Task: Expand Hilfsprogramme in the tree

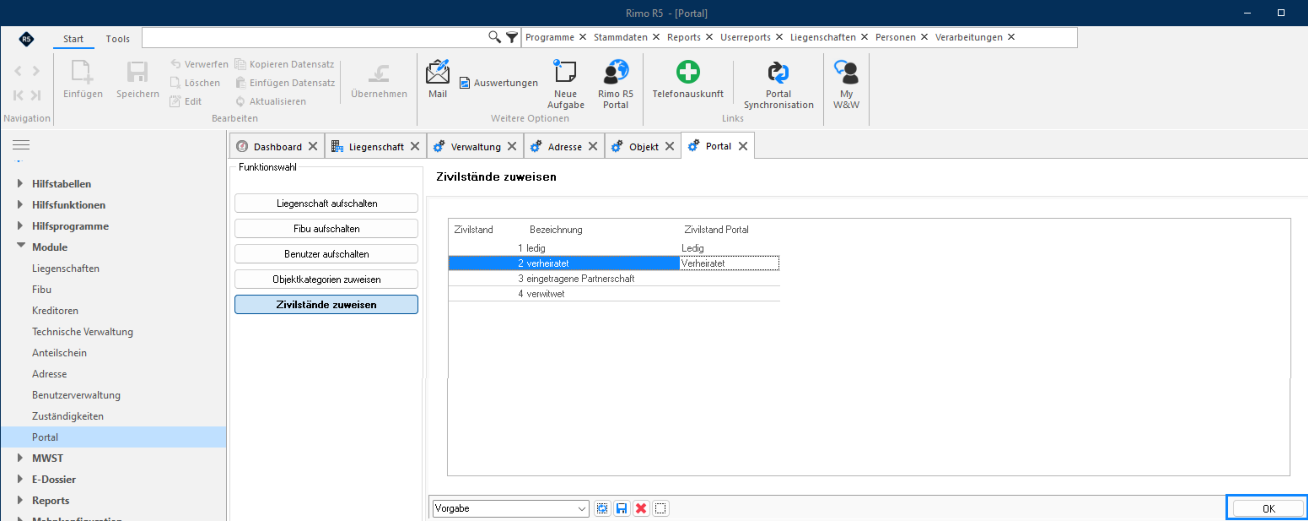Action: tap(20, 226)
